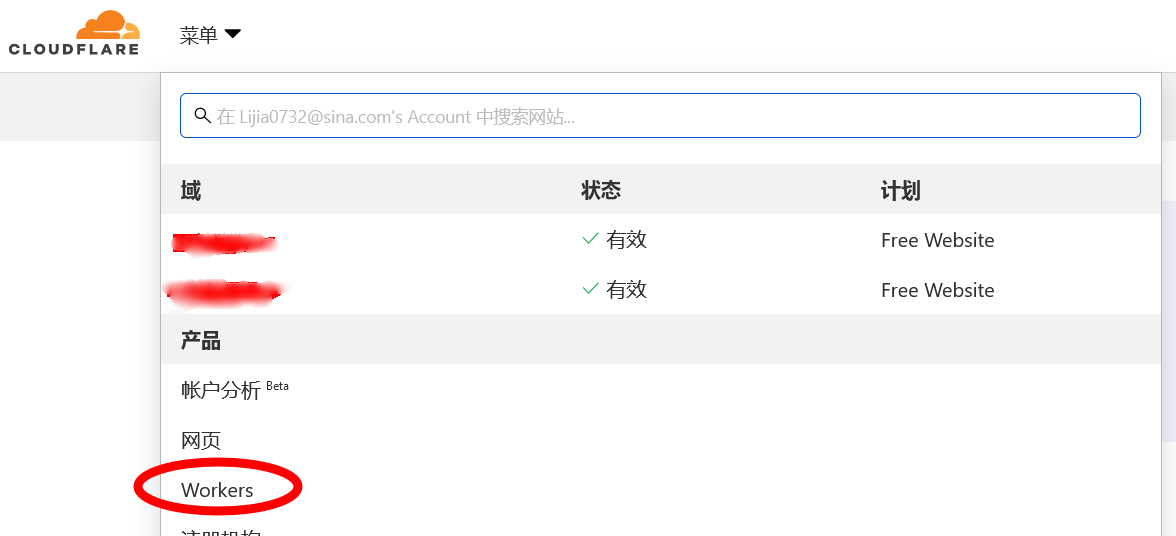Select first row's Free Website plan
Viewport: 1176px width, 536px height.
click(x=937, y=240)
